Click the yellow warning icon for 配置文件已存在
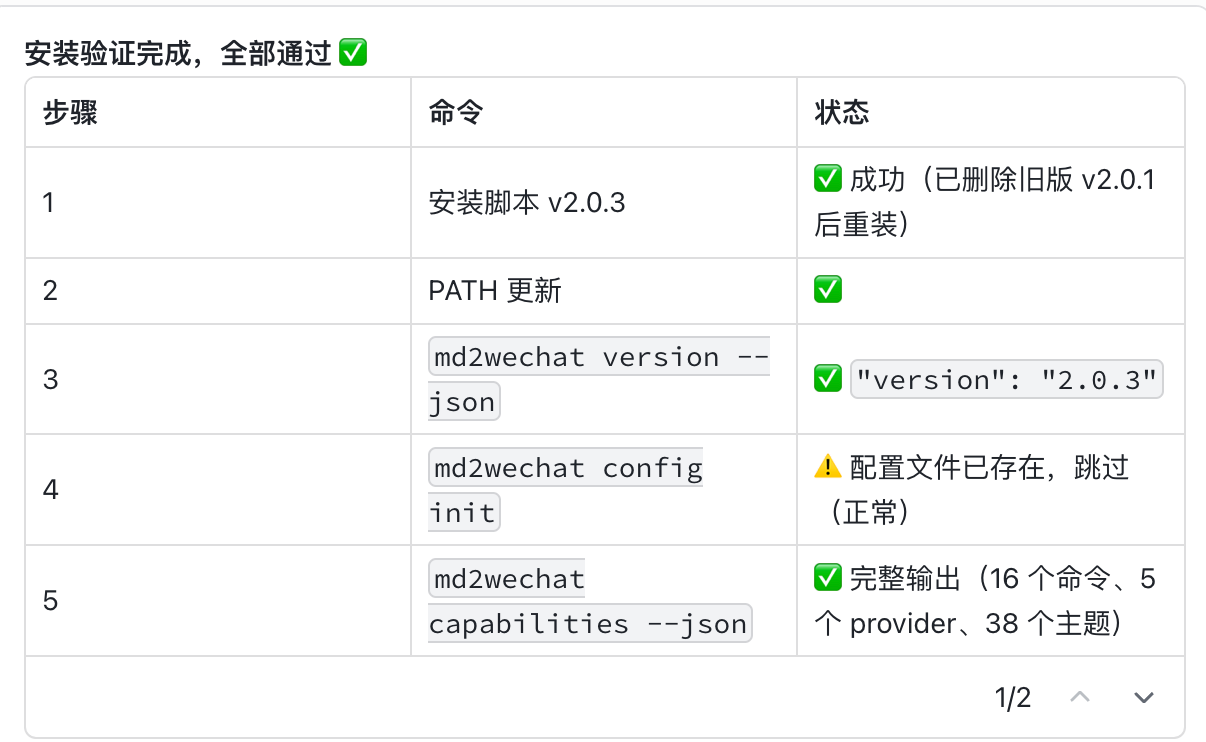 pos(827,467)
